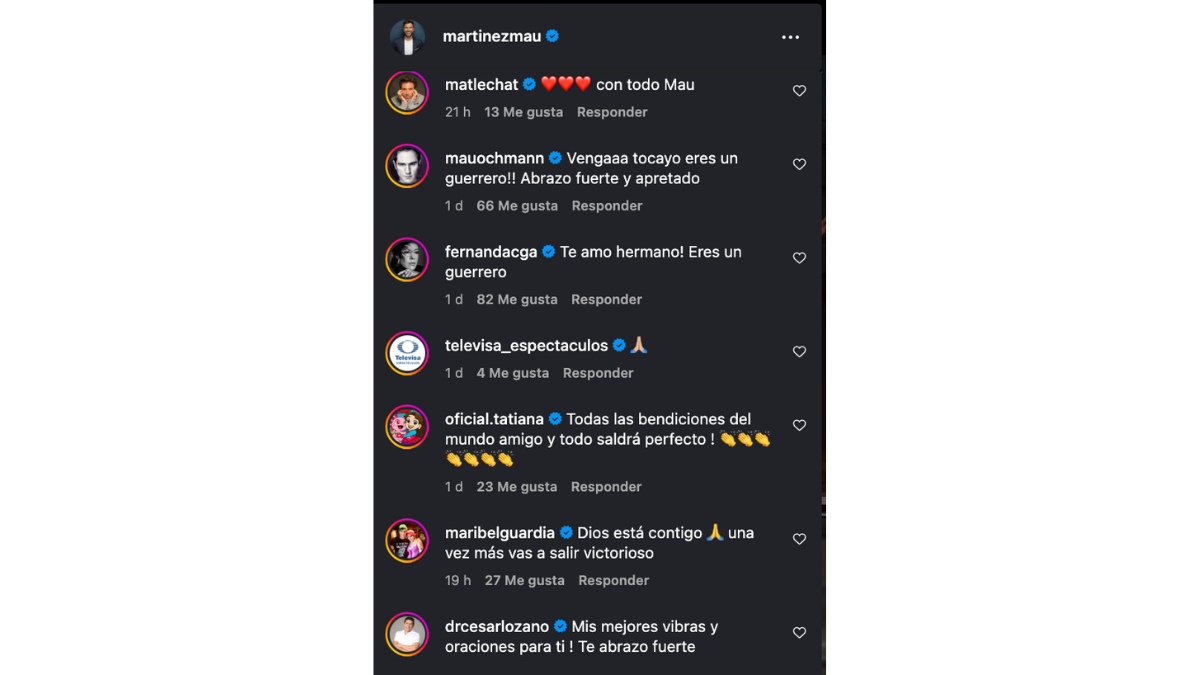Reply to matlechat's comment
Viewport: 1200px width, 675px height.
pos(612,112)
